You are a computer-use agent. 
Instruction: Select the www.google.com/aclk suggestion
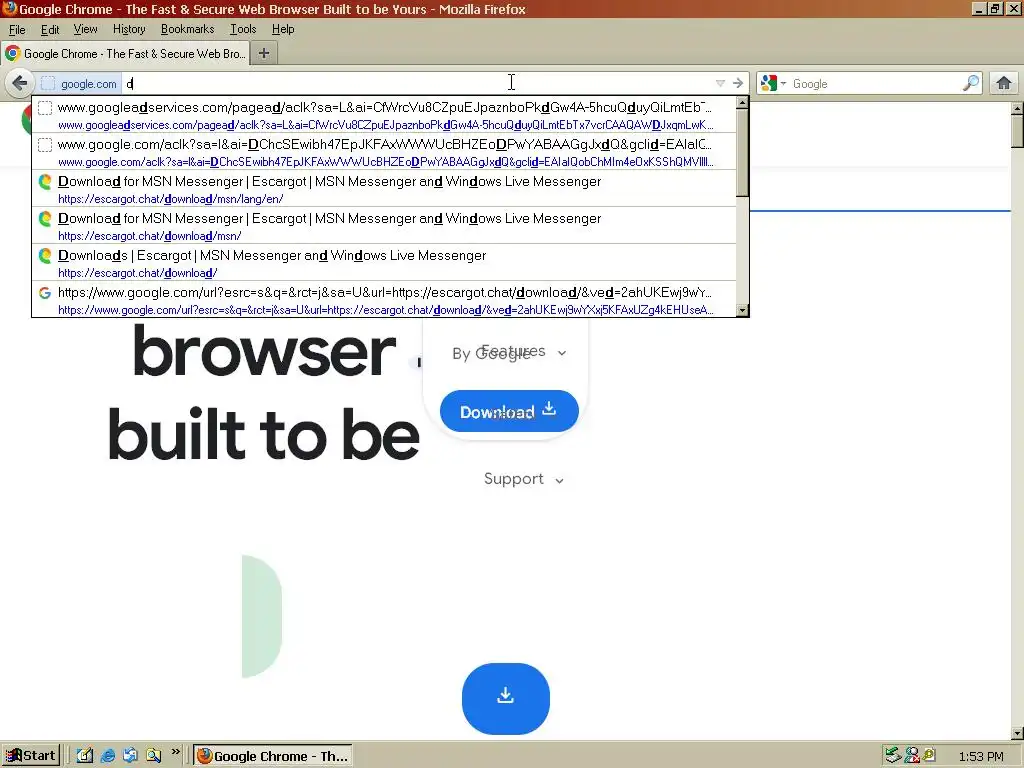click(384, 152)
